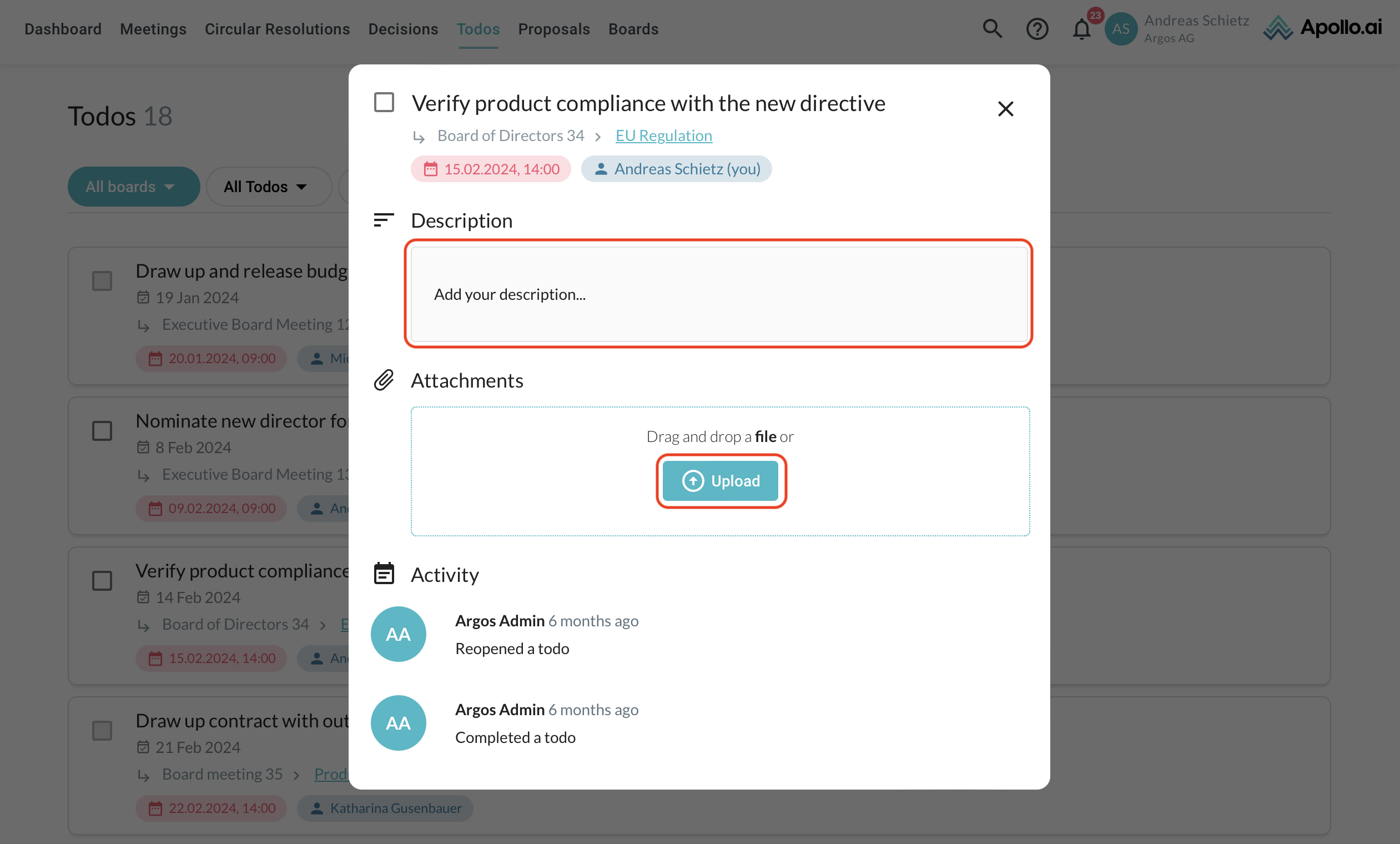Screen dimensions: 1400x844
Task: Click the Upload button
Action: tap(721, 481)
